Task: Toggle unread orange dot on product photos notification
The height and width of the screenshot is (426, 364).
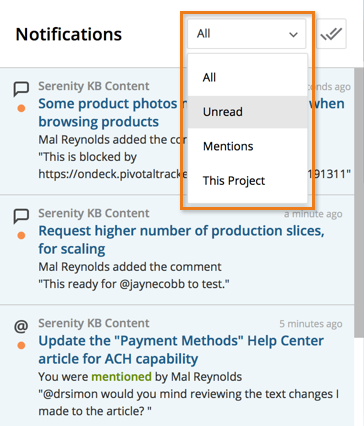Action: 21,108
